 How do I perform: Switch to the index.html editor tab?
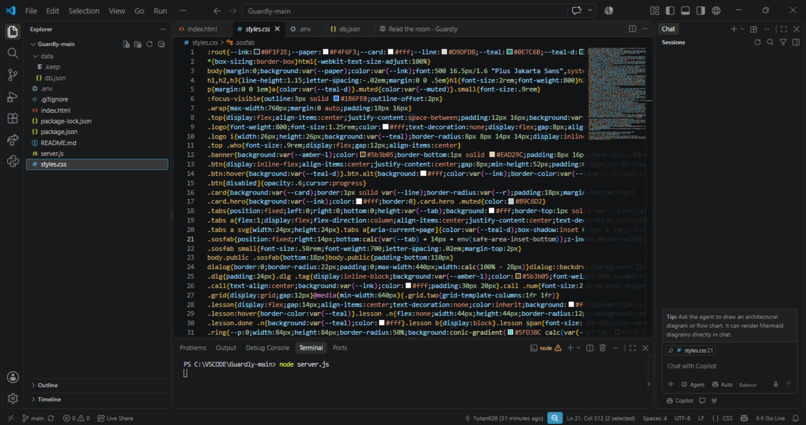(202, 29)
